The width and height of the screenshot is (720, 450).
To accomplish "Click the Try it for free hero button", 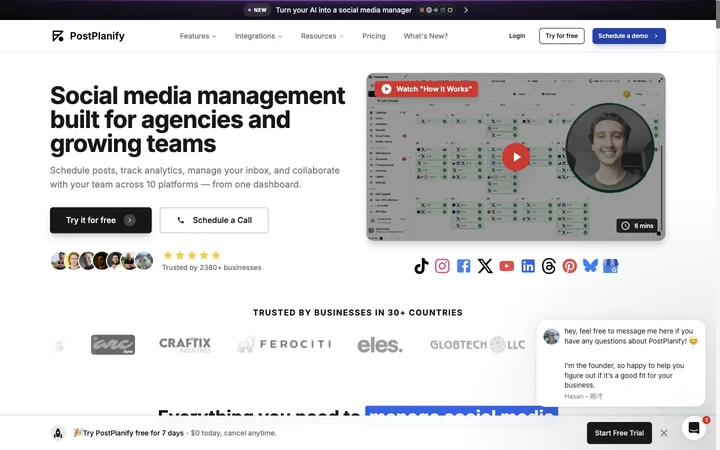I will pos(101,220).
